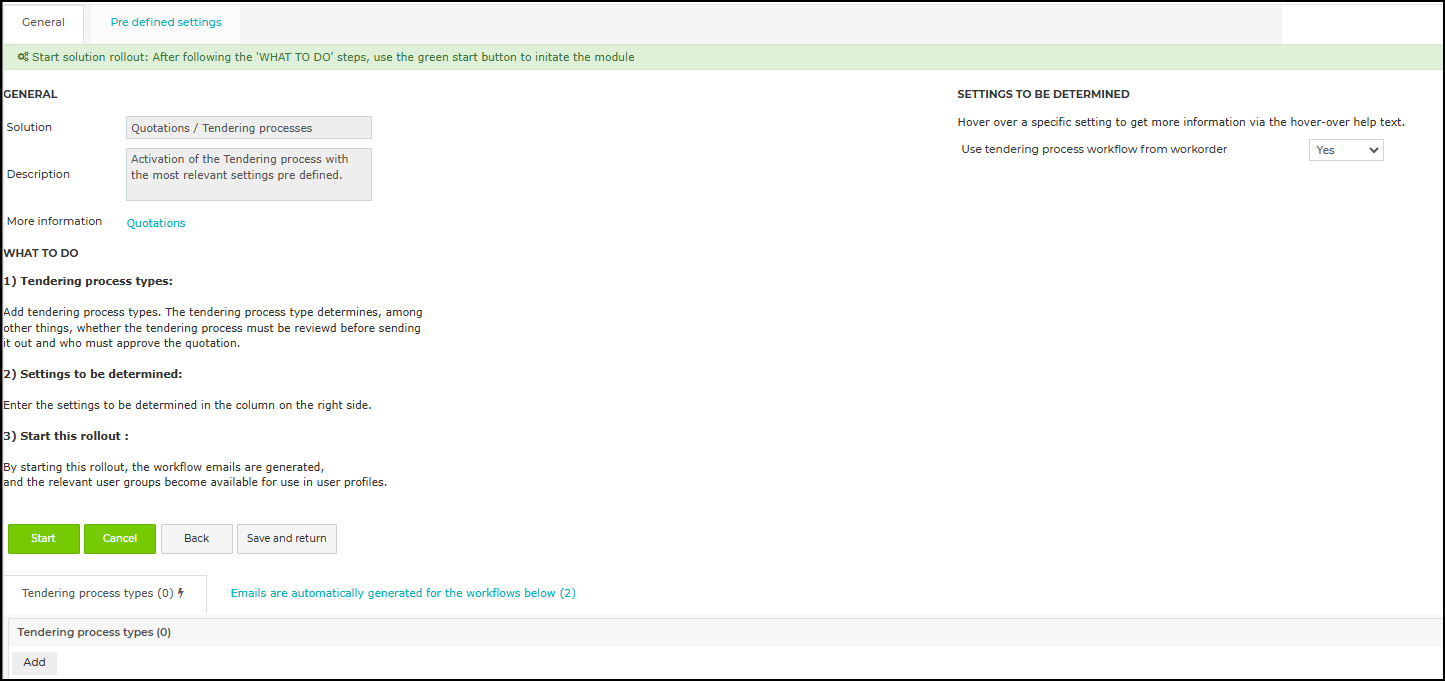Click the 'More information' label

[x=54, y=221]
